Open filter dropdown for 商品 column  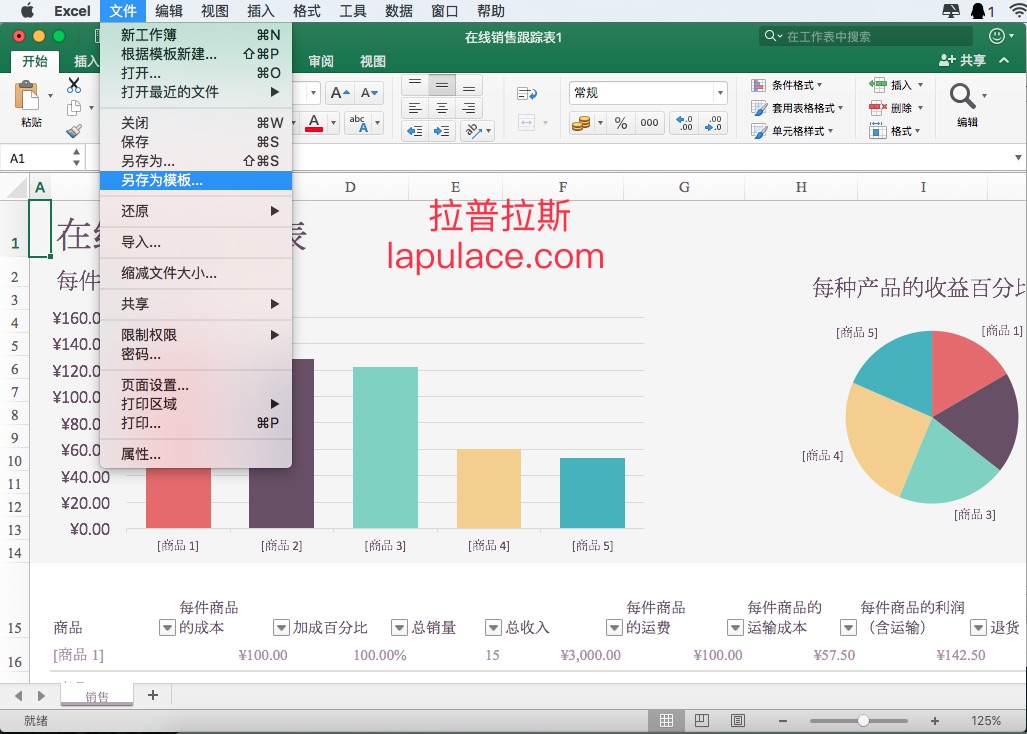point(167,627)
